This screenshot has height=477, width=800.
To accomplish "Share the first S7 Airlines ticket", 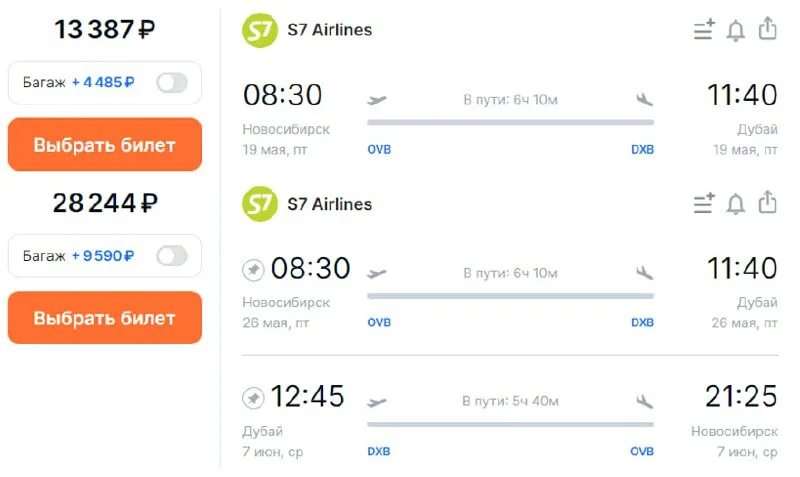I will (x=767, y=29).
